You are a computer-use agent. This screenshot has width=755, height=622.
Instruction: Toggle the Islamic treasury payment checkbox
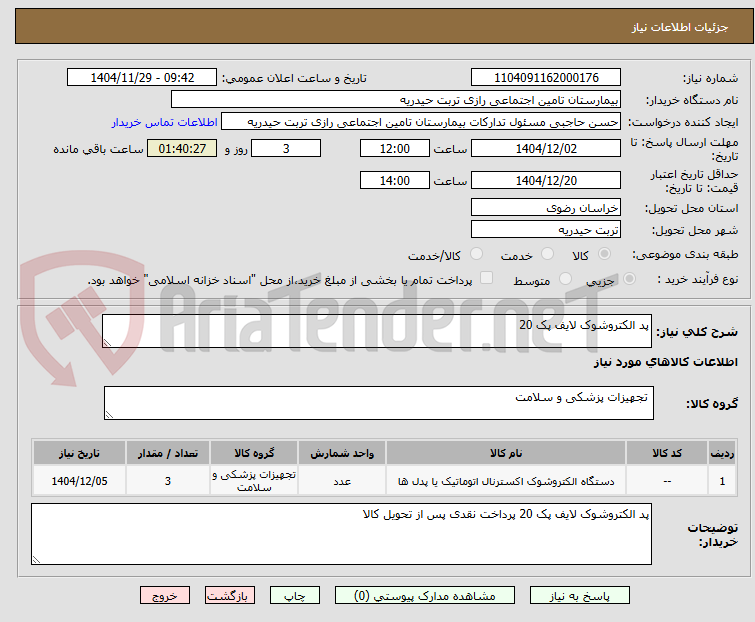(x=487, y=278)
